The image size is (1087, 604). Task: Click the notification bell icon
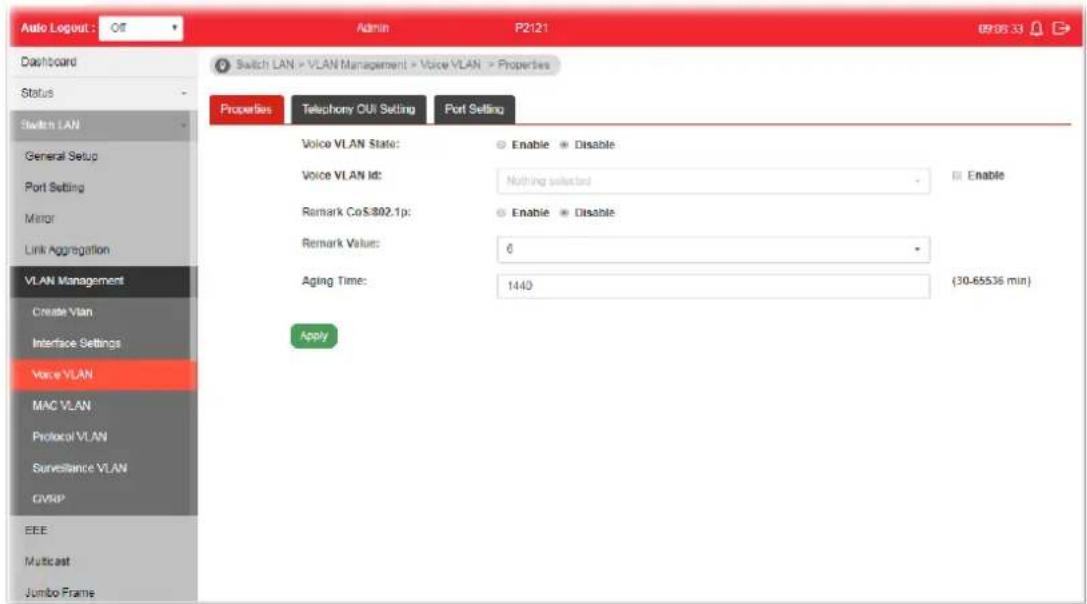point(1036,28)
